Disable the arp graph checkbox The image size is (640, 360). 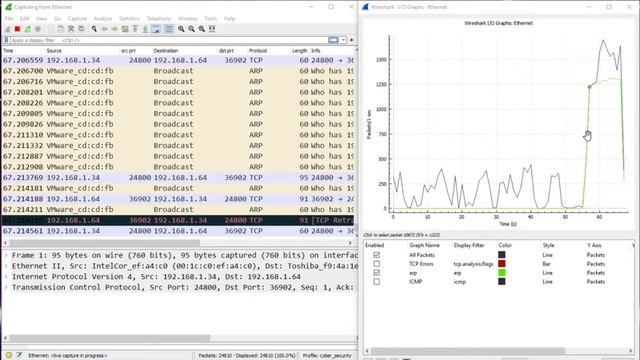tap(376, 273)
